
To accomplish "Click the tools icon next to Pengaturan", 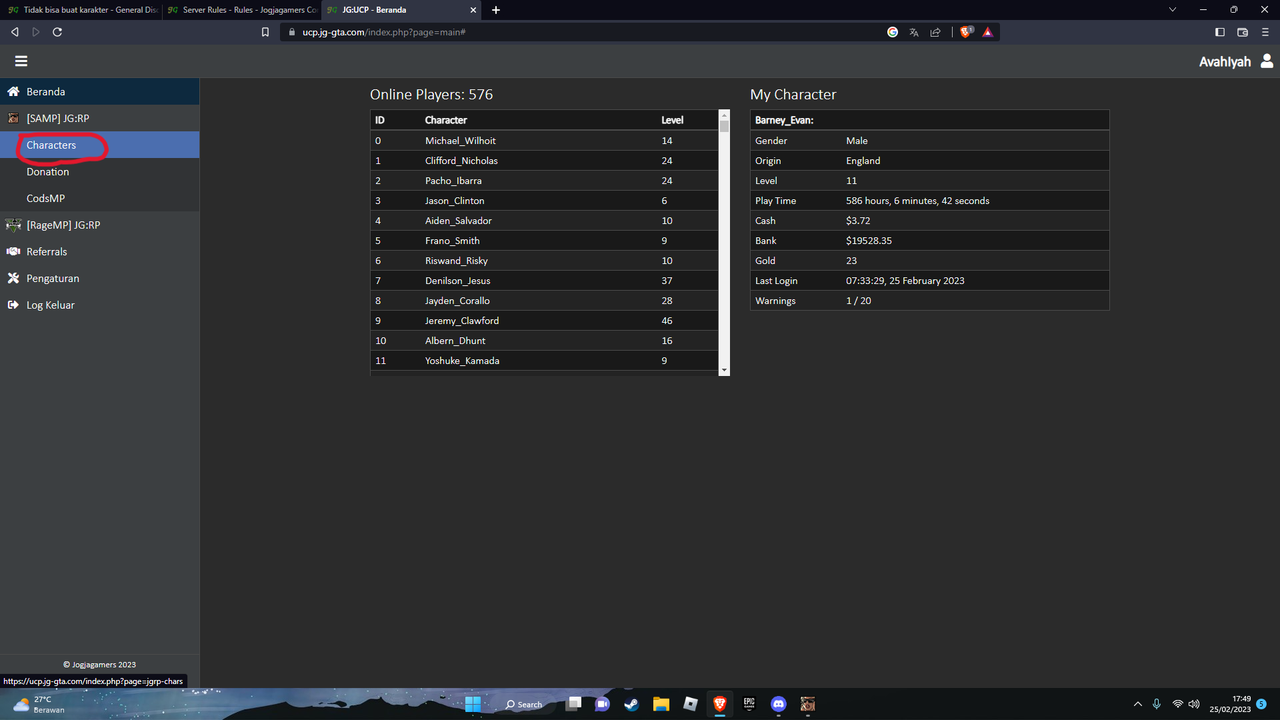I will [14, 278].
